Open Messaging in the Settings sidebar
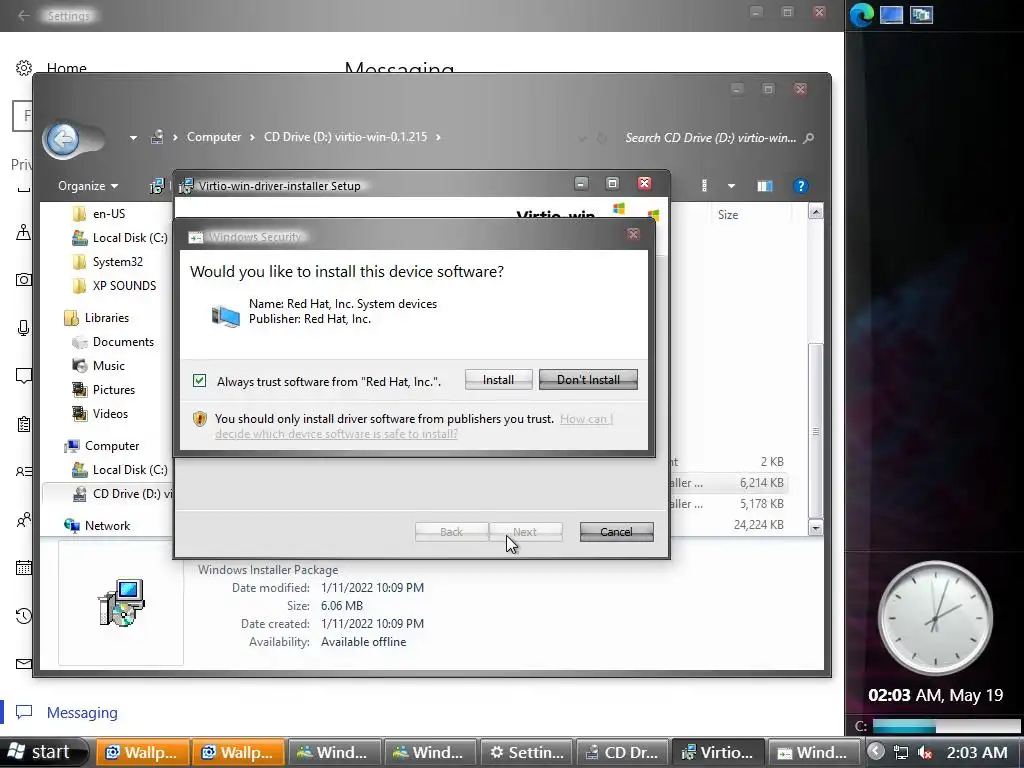 [82, 712]
